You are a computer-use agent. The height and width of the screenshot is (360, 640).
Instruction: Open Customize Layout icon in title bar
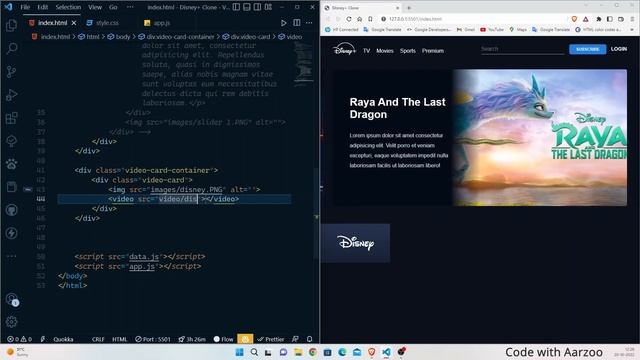268,7
